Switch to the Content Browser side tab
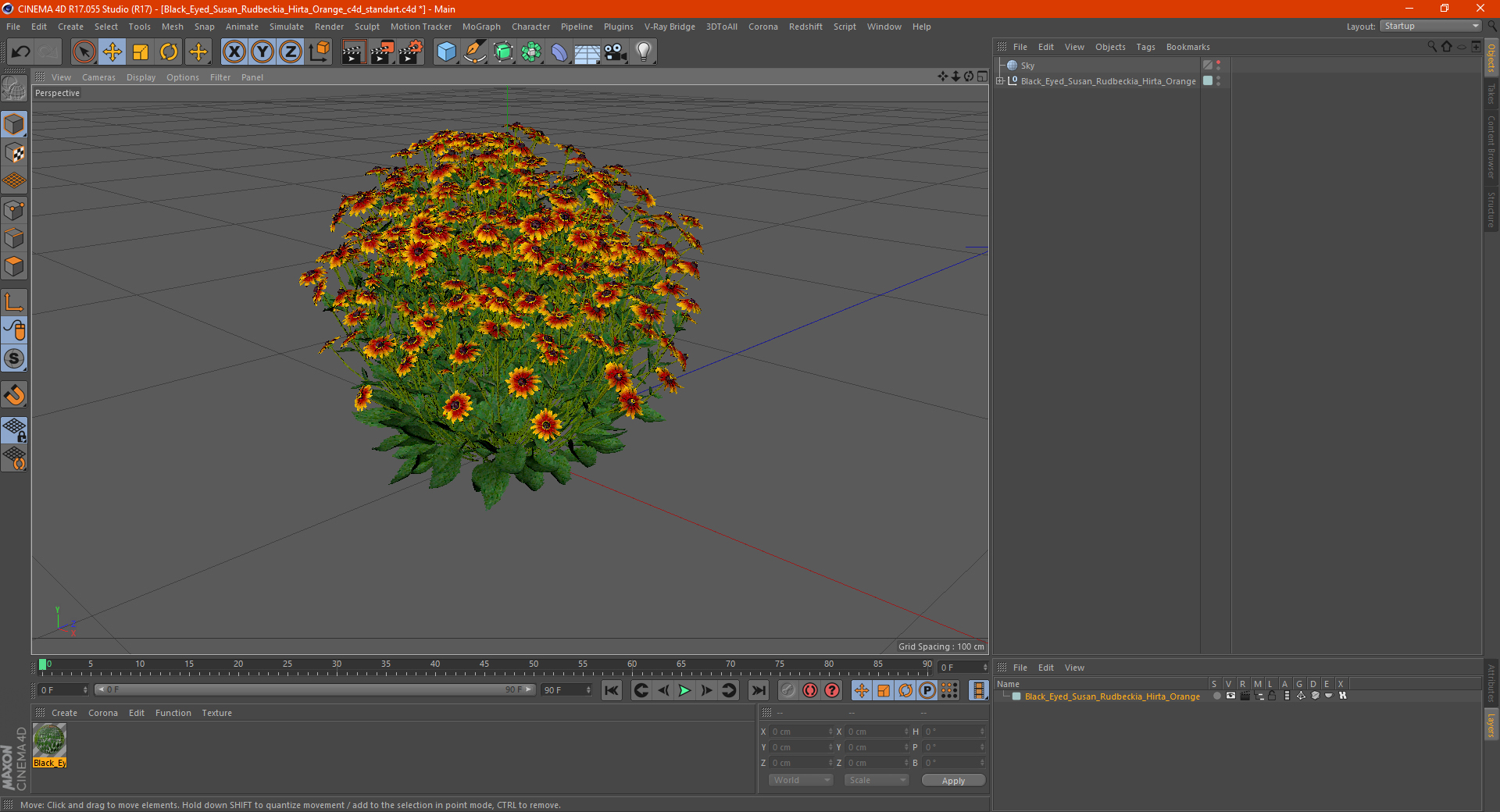 tap(1491, 147)
